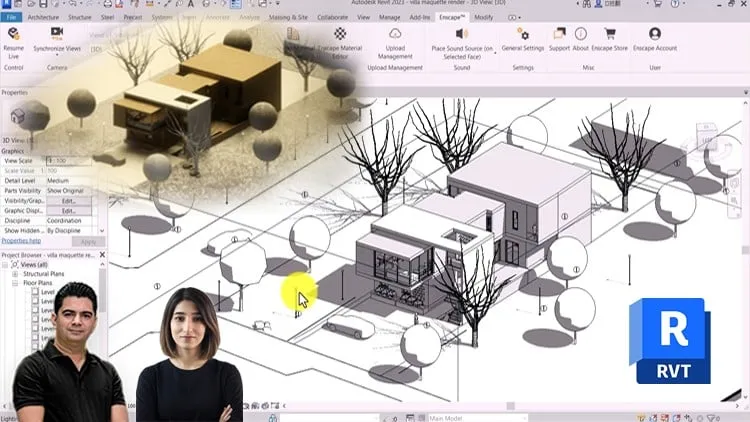The width and height of the screenshot is (750, 422).
Task: Open the Properties help link
Action: pyautogui.click(x=21, y=241)
